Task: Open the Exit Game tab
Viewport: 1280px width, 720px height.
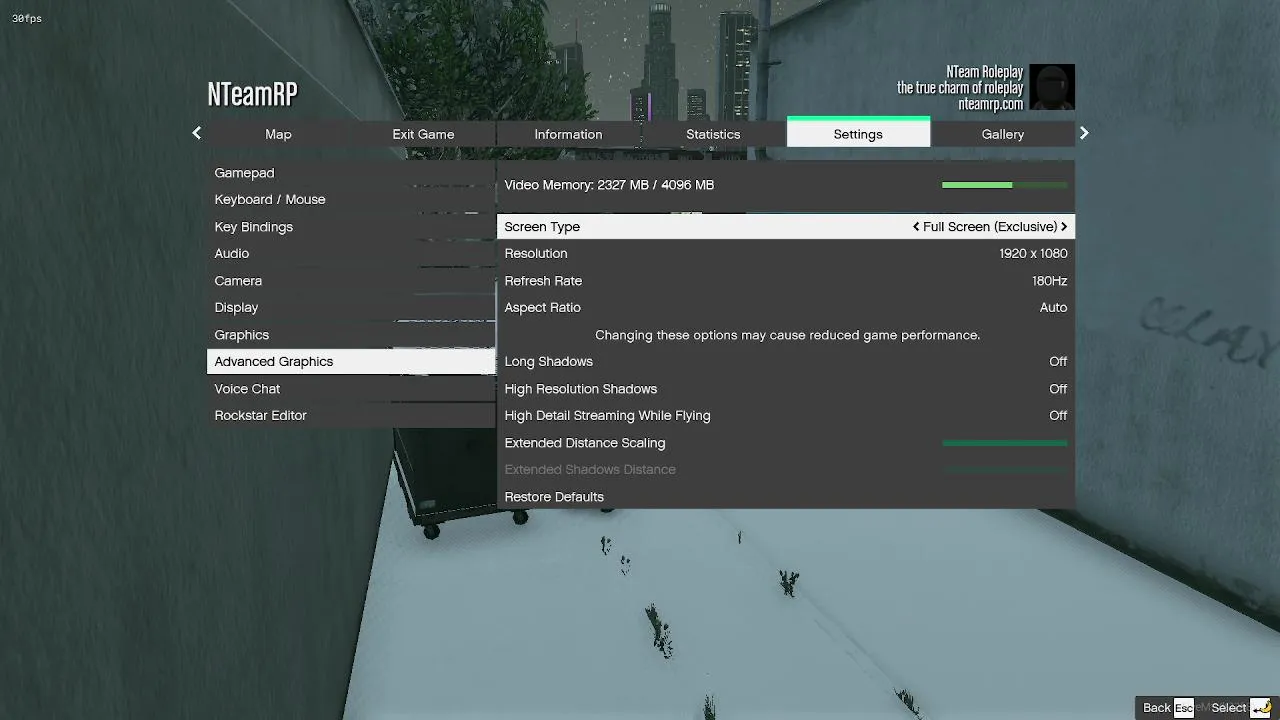Action: coord(423,134)
